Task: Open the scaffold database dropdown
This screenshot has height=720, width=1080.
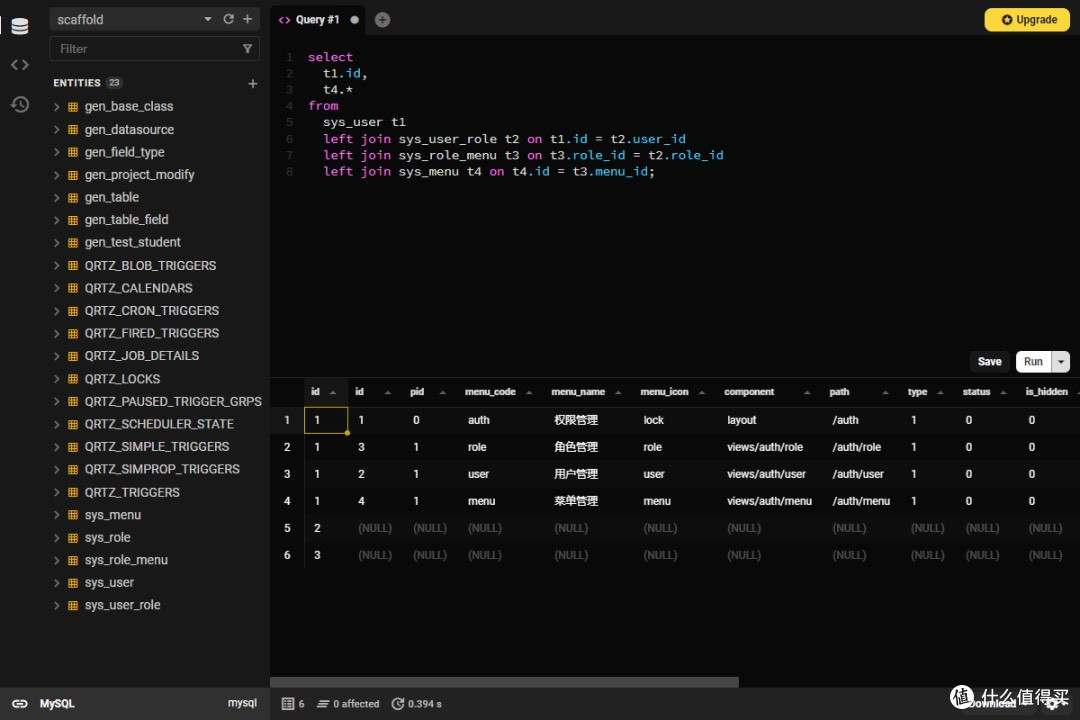Action: (208, 19)
